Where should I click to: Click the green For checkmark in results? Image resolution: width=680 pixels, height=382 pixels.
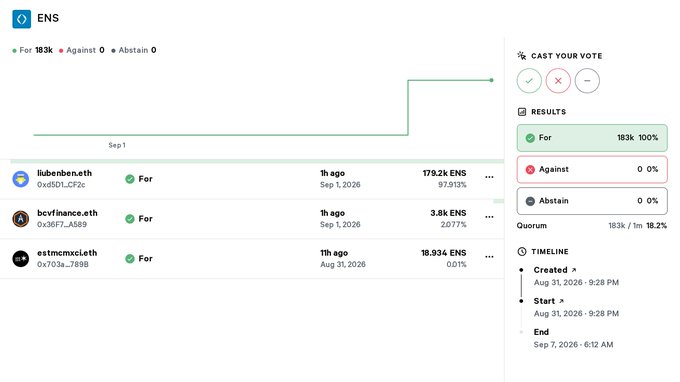[x=530, y=138]
